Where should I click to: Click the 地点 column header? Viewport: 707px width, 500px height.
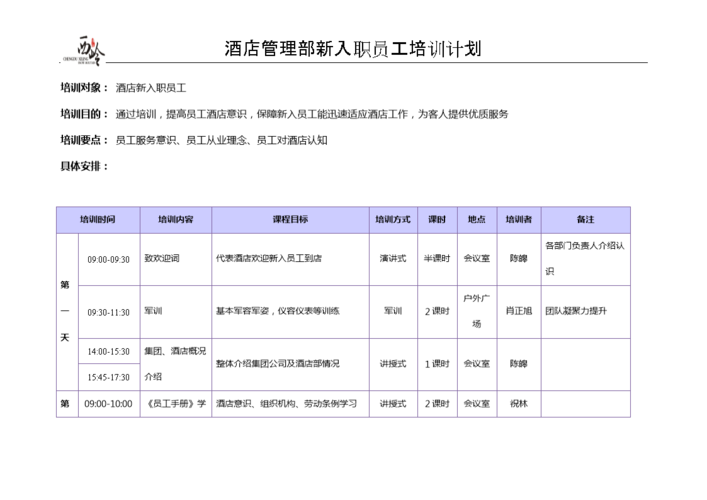[477, 220]
